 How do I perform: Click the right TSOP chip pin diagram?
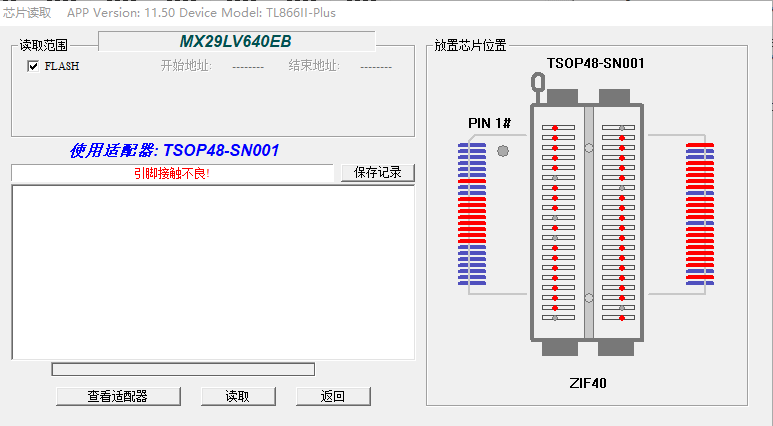(x=700, y=214)
